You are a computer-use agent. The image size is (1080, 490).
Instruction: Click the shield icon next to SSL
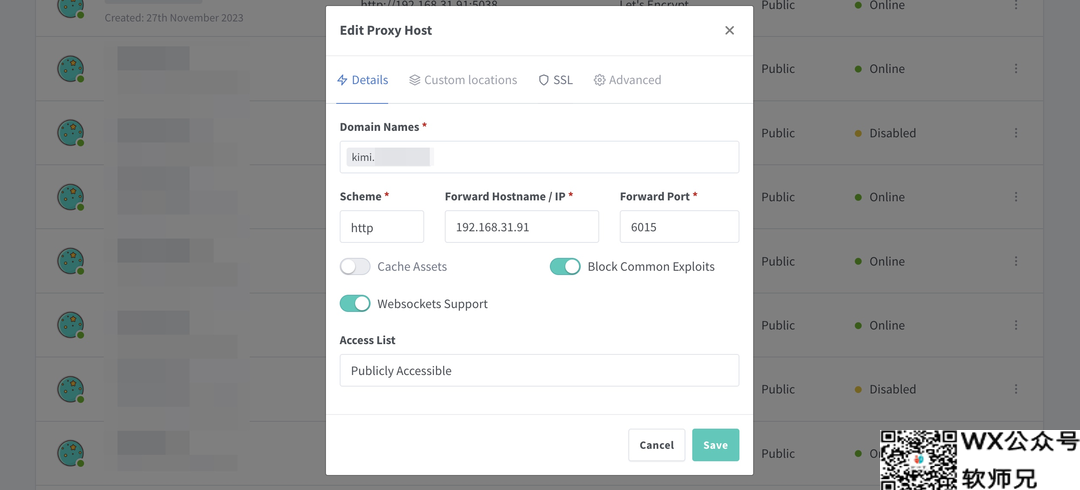click(x=543, y=80)
